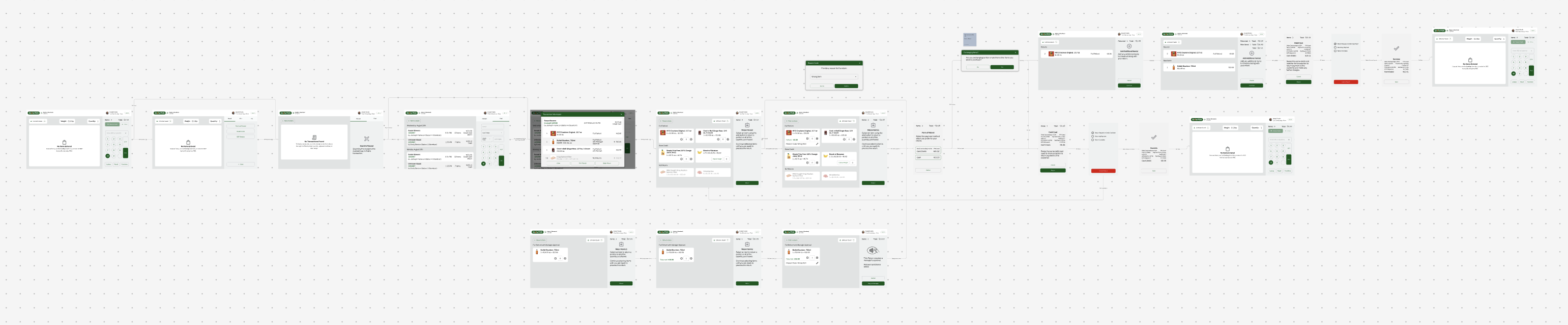Image resolution: width=1568 pixels, height=325 pixels.
Task: Close the Transaction Information modal with X
Action: [x=622, y=115]
